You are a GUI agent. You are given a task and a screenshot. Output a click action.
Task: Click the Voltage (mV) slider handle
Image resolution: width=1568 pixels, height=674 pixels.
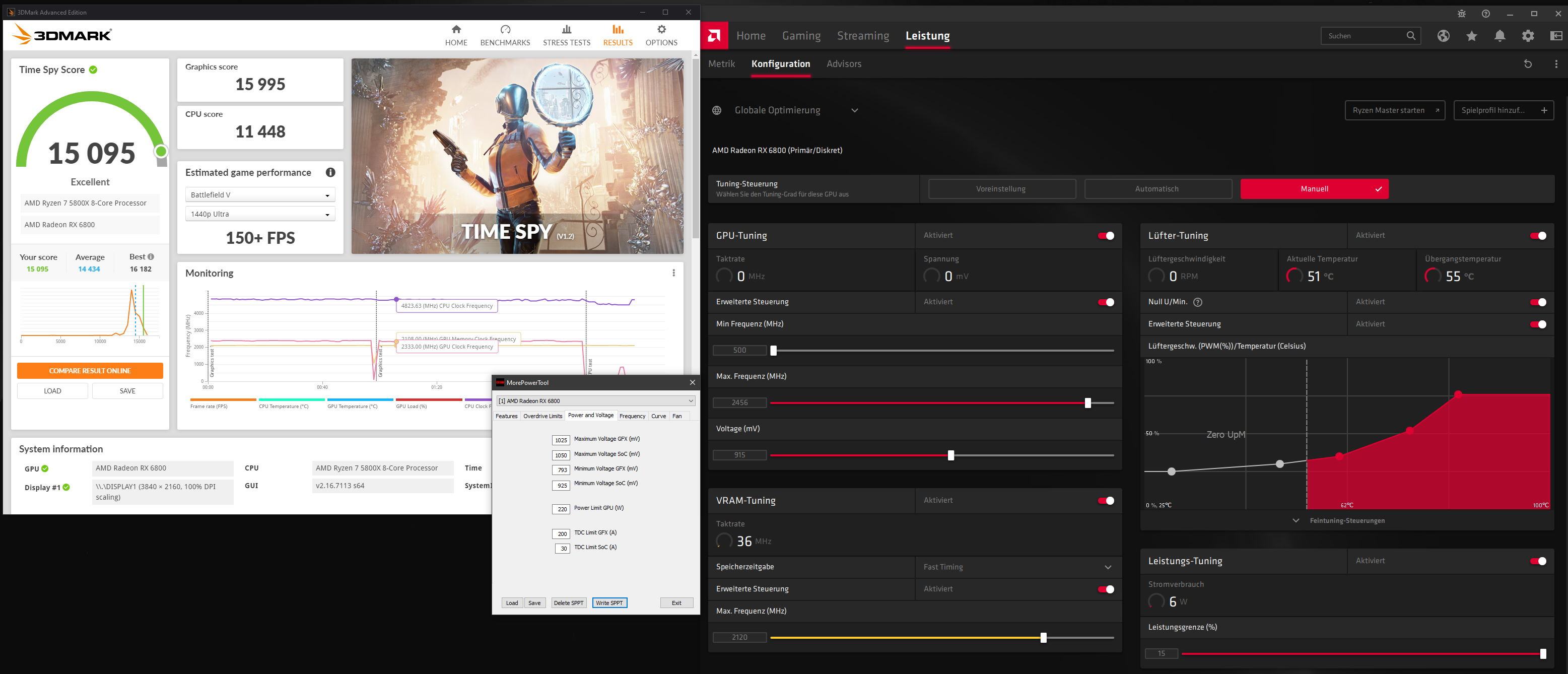951,455
